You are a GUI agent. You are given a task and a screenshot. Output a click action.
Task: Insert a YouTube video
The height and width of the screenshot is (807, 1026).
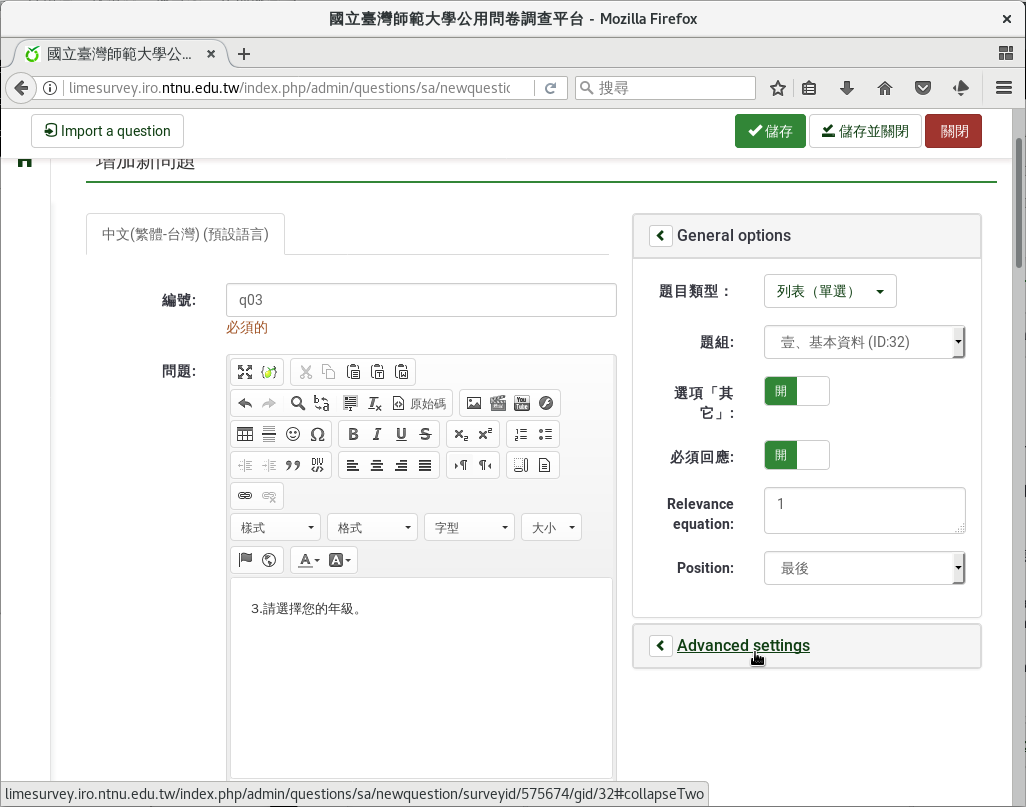point(522,403)
